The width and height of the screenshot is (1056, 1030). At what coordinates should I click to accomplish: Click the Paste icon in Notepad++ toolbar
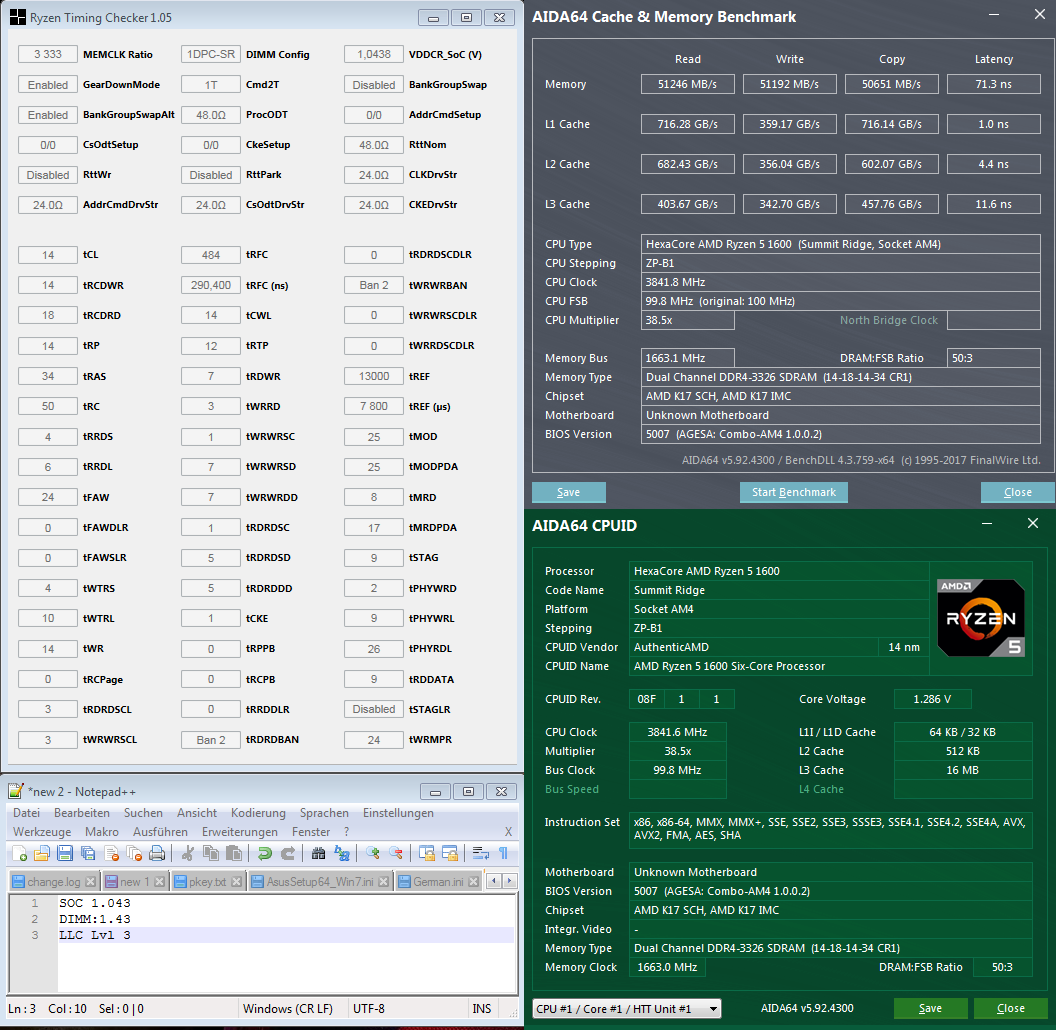pos(234,854)
